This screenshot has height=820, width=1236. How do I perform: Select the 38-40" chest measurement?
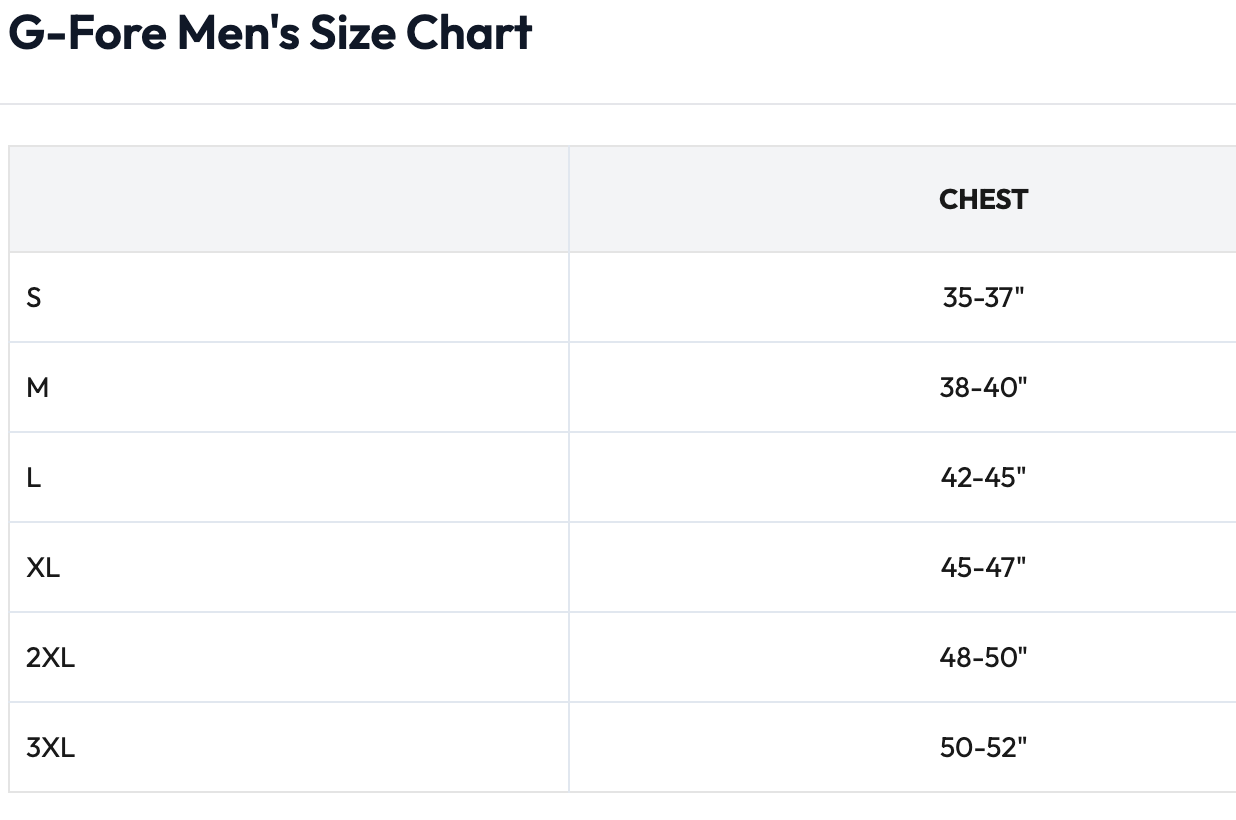tap(983, 387)
